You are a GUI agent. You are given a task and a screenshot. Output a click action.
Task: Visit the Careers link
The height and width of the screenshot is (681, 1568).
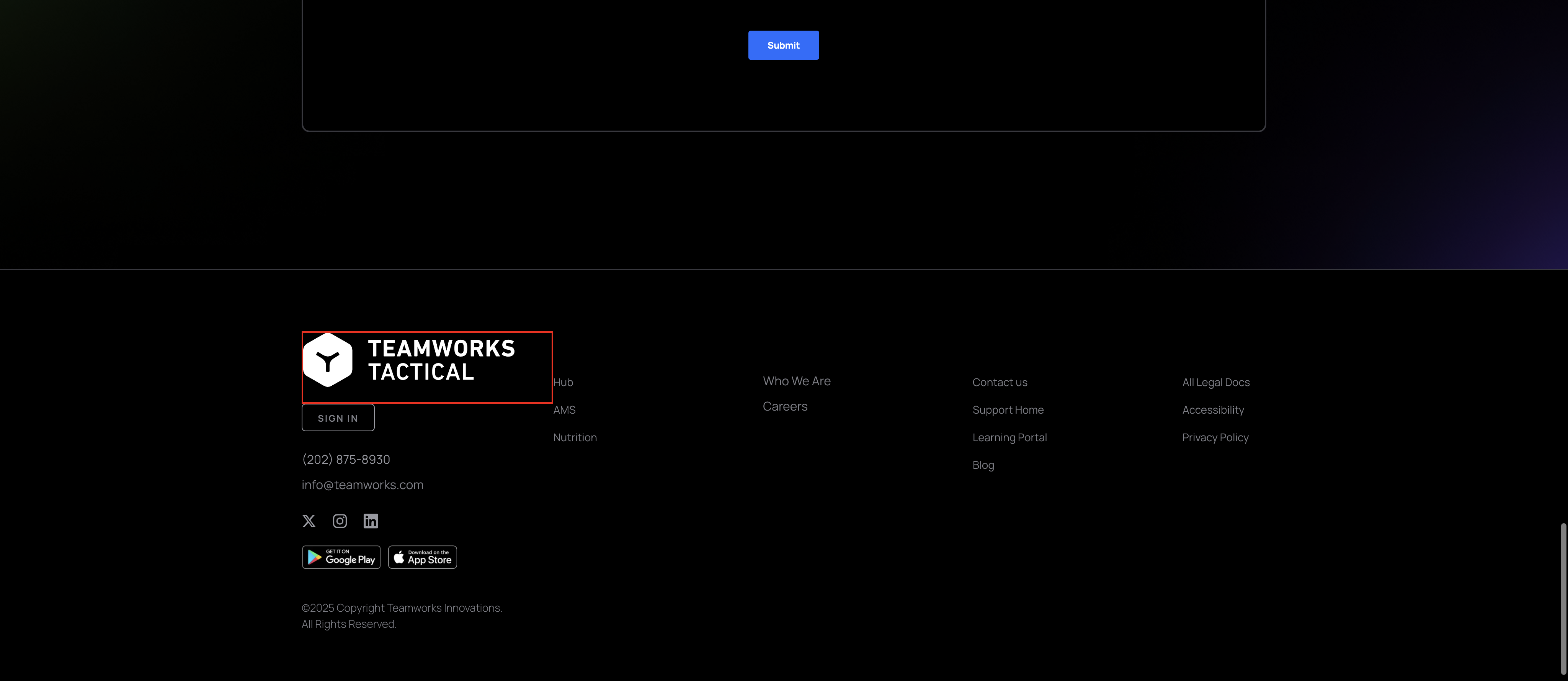[x=785, y=406]
